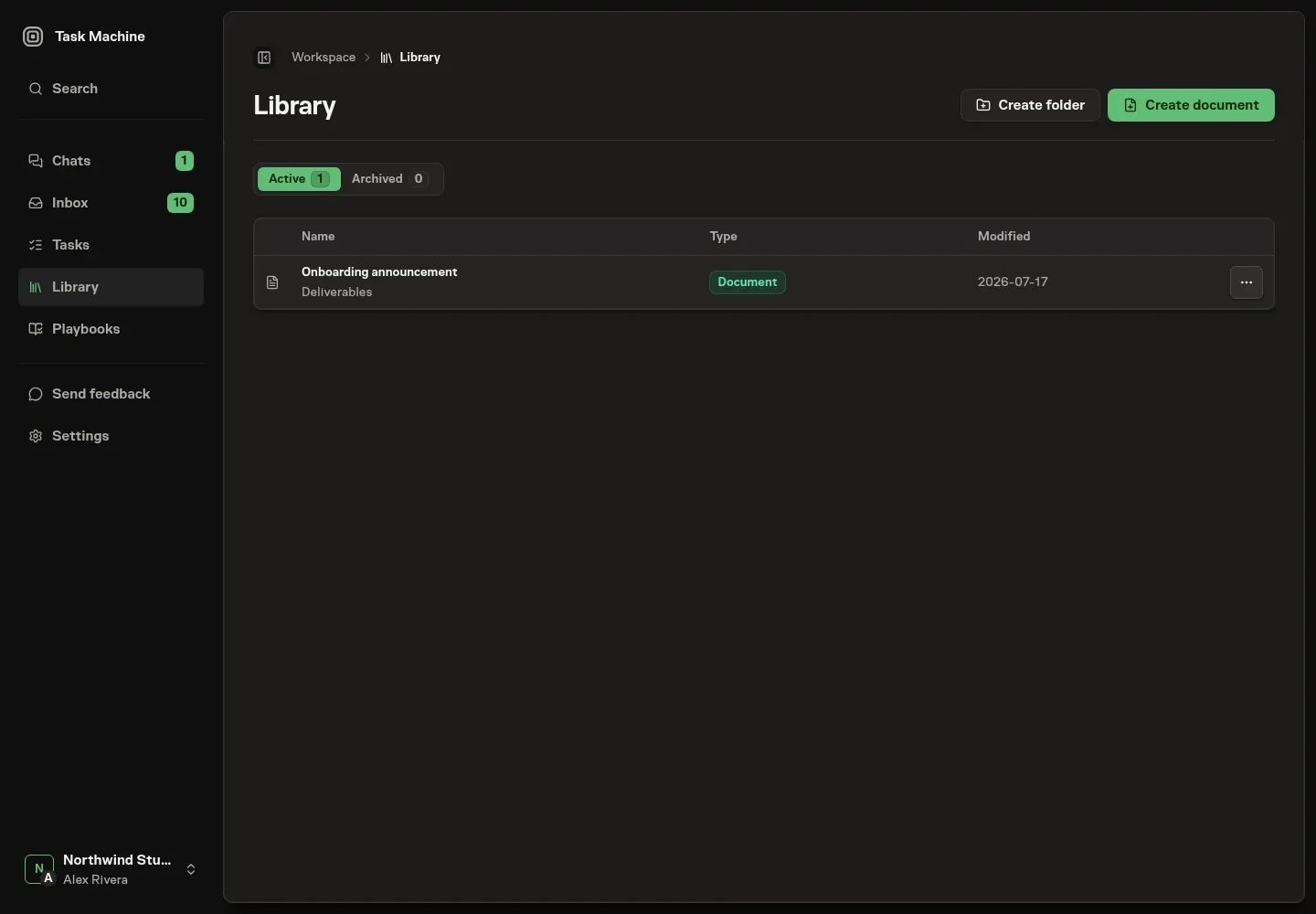Click the Inbox tray icon

click(x=36, y=203)
